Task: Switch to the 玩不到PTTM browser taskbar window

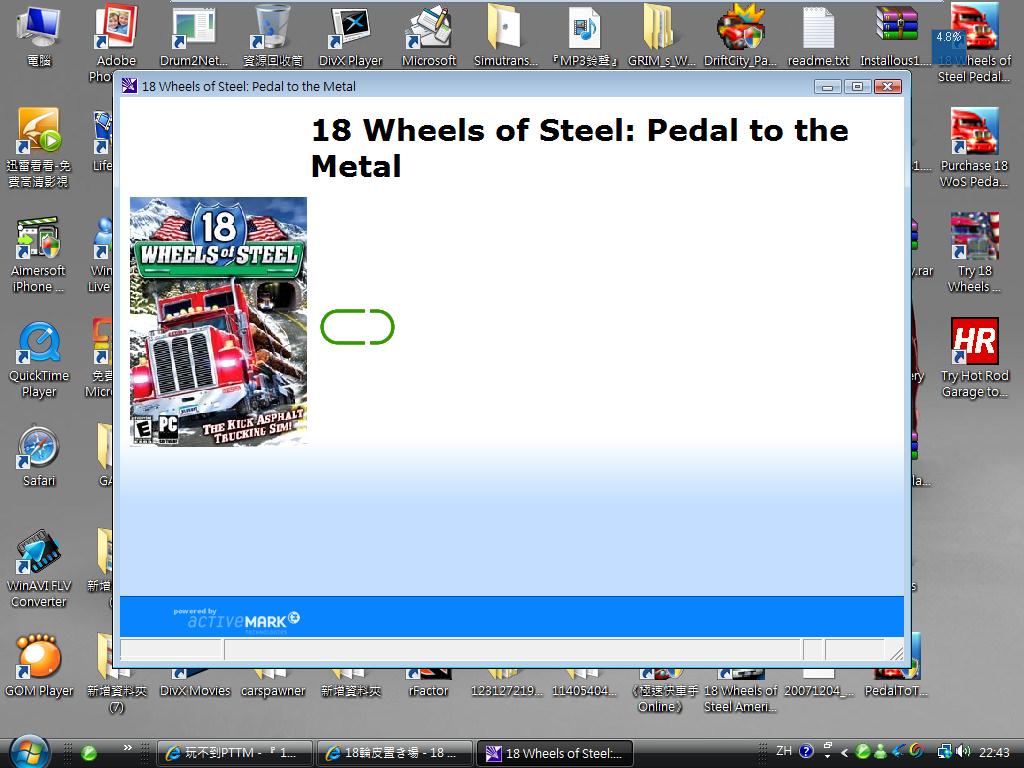Action: click(235, 753)
